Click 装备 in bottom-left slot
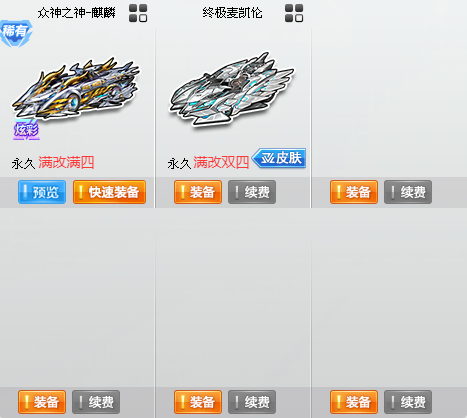The image size is (467, 418). 42,402
